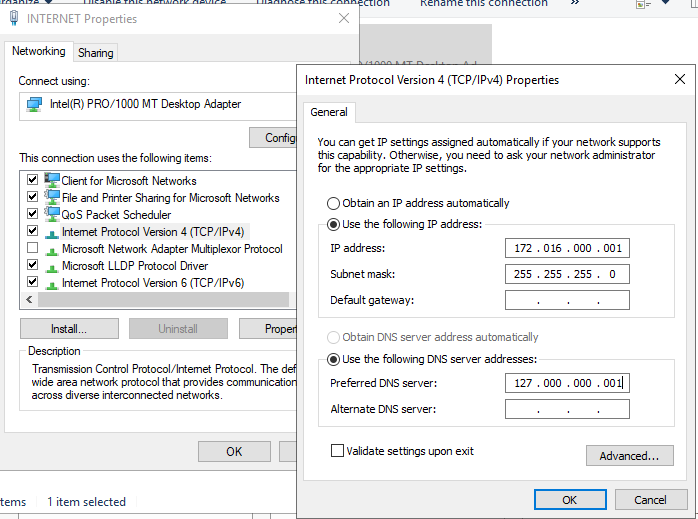Screen dimensions: 698x519
Task: Click the Preferred DNS server field
Action: click(567, 383)
